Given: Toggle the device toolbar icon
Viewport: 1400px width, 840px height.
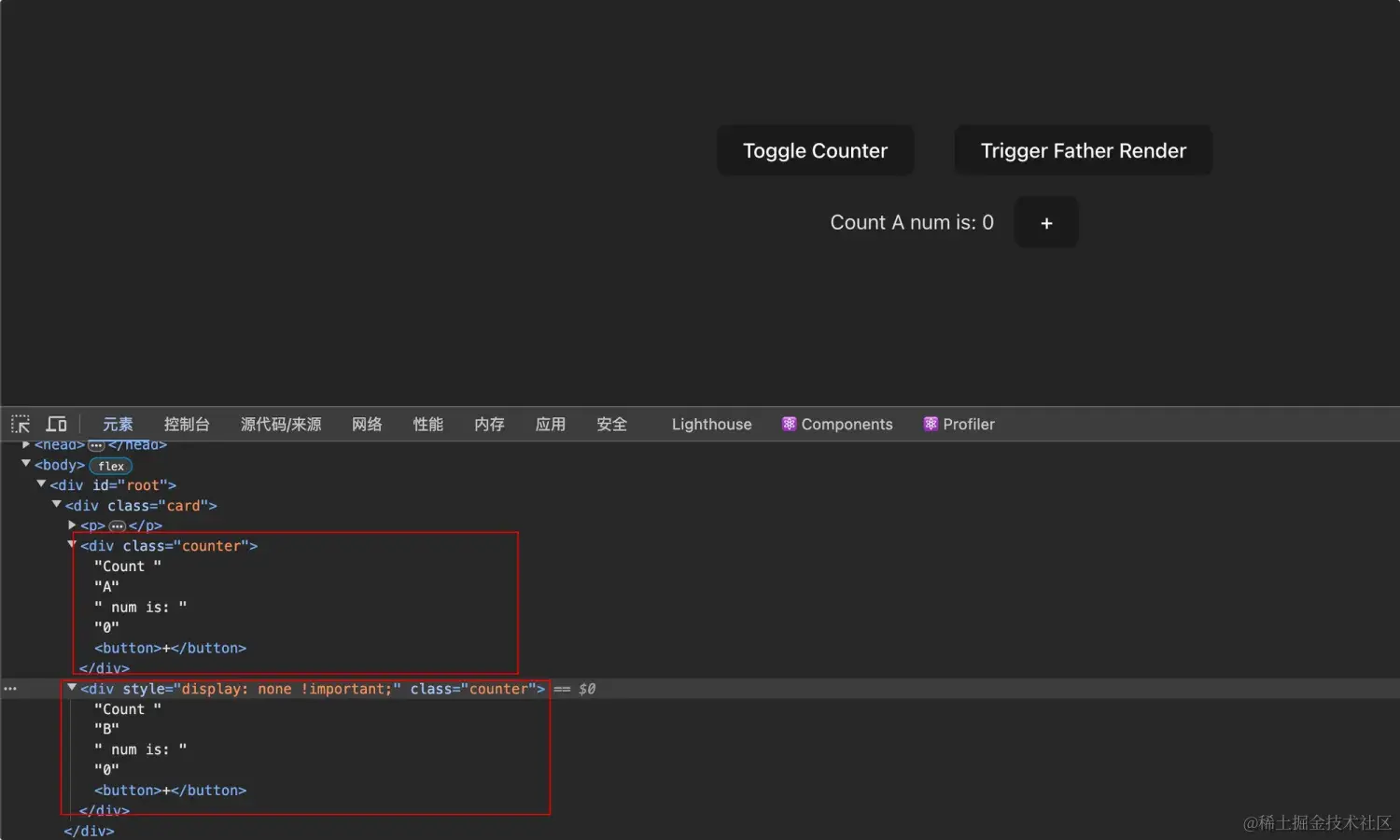Looking at the screenshot, I should [x=56, y=424].
